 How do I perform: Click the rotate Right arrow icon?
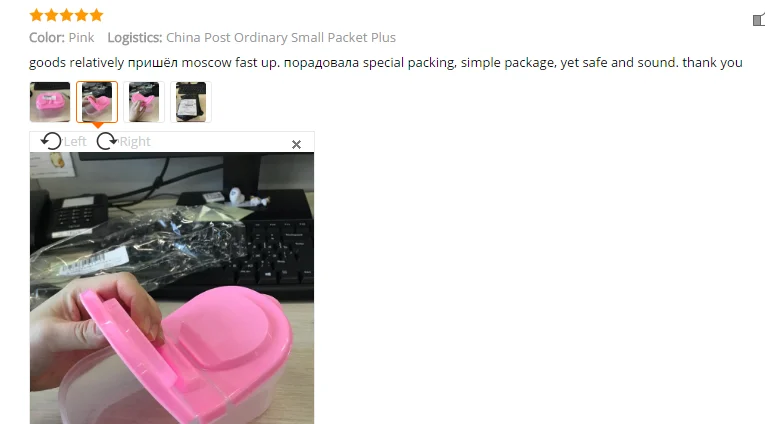tap(107, 141)
